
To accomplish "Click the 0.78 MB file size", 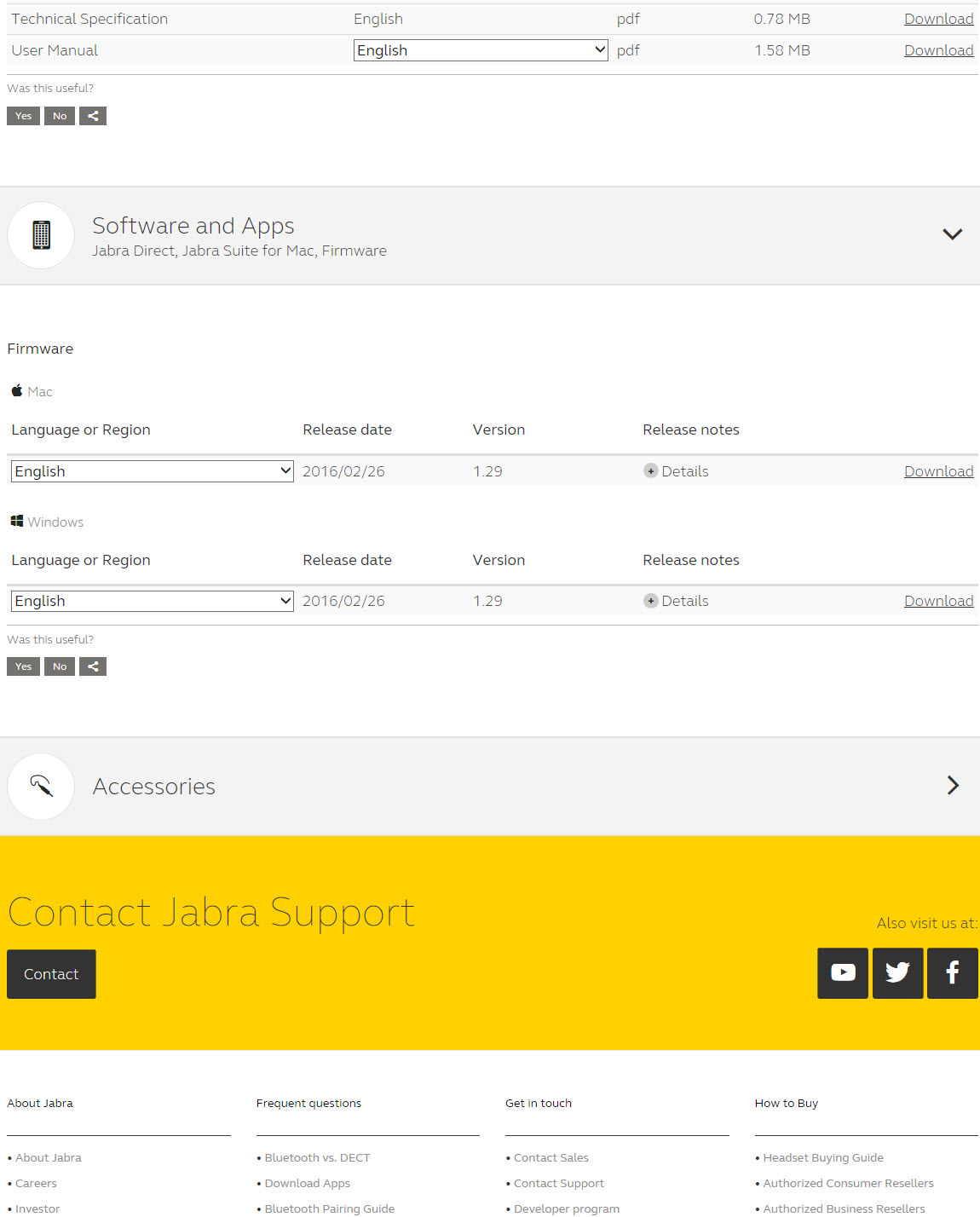I will pyautogui.click(x=782, y=19).
